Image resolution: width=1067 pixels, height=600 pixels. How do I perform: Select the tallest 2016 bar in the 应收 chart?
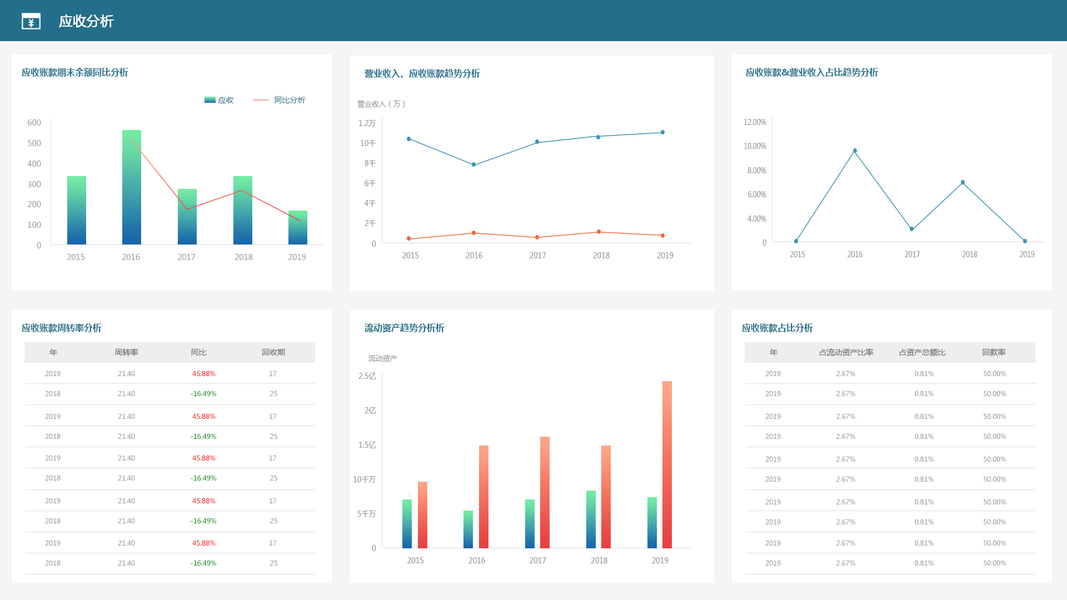pyautogui.click(x=131, y=187)
